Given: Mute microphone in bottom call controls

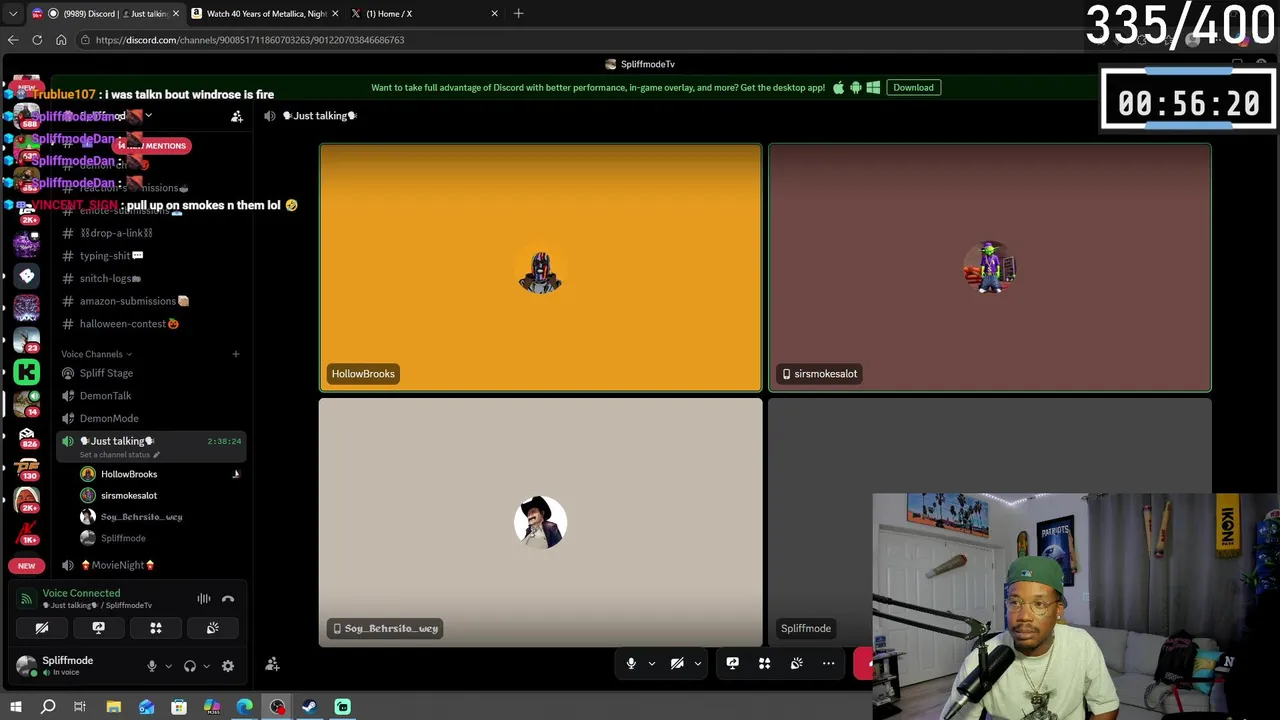Looking at the screenshot, I should [x=631, y=663].
